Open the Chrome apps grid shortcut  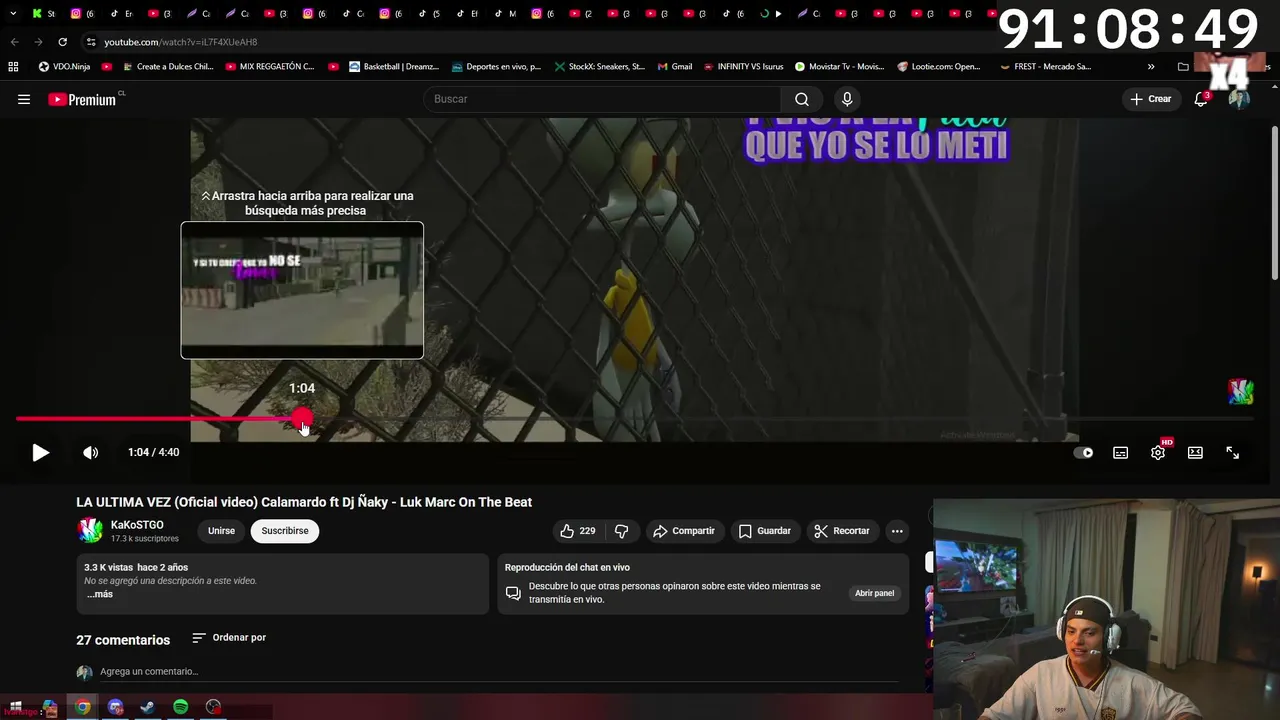coord(13,67)
